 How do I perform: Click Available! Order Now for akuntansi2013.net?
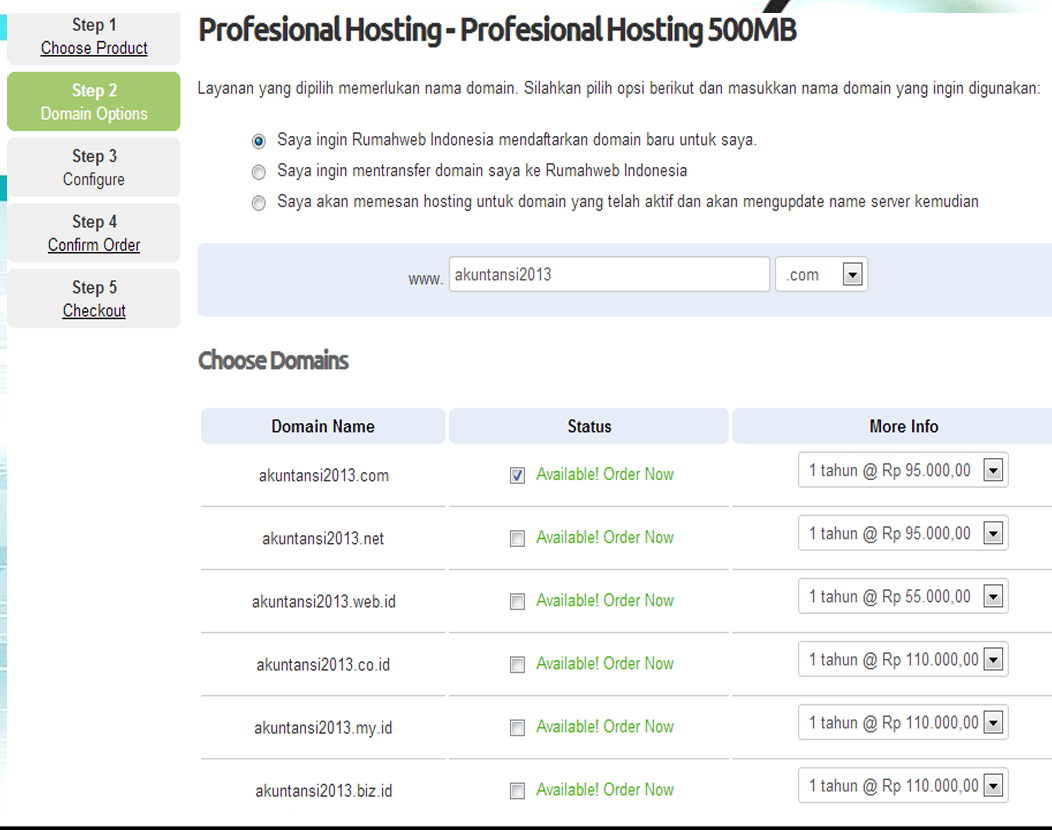pos(604,537)
